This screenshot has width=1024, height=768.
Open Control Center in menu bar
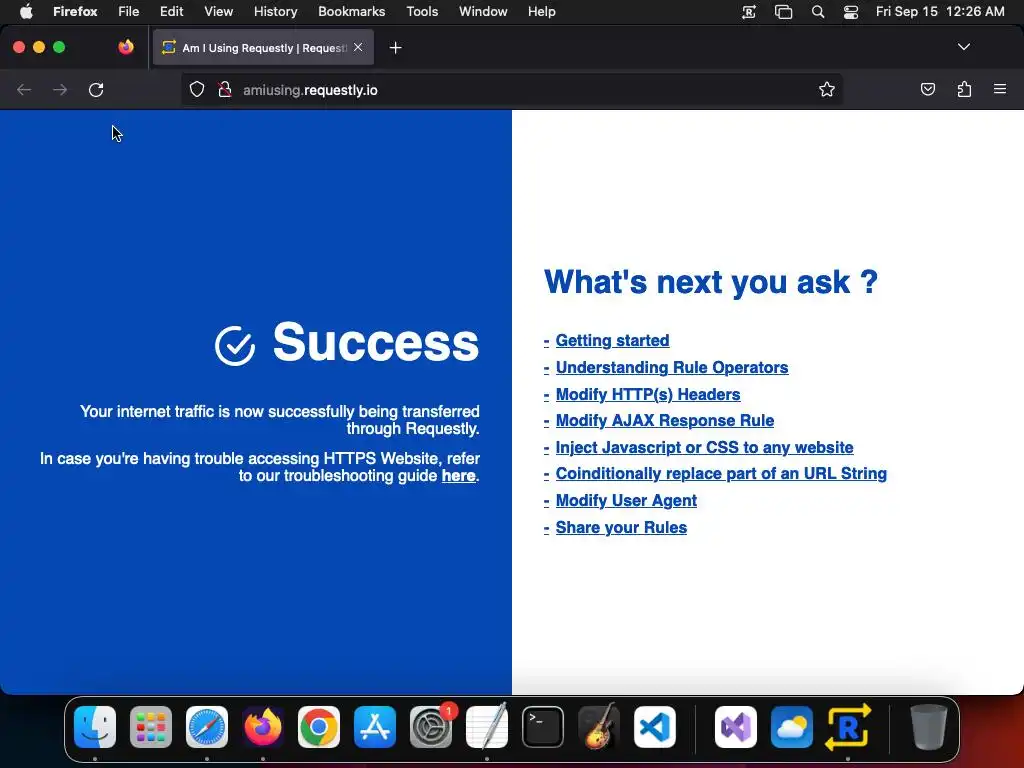coord(851,12)
